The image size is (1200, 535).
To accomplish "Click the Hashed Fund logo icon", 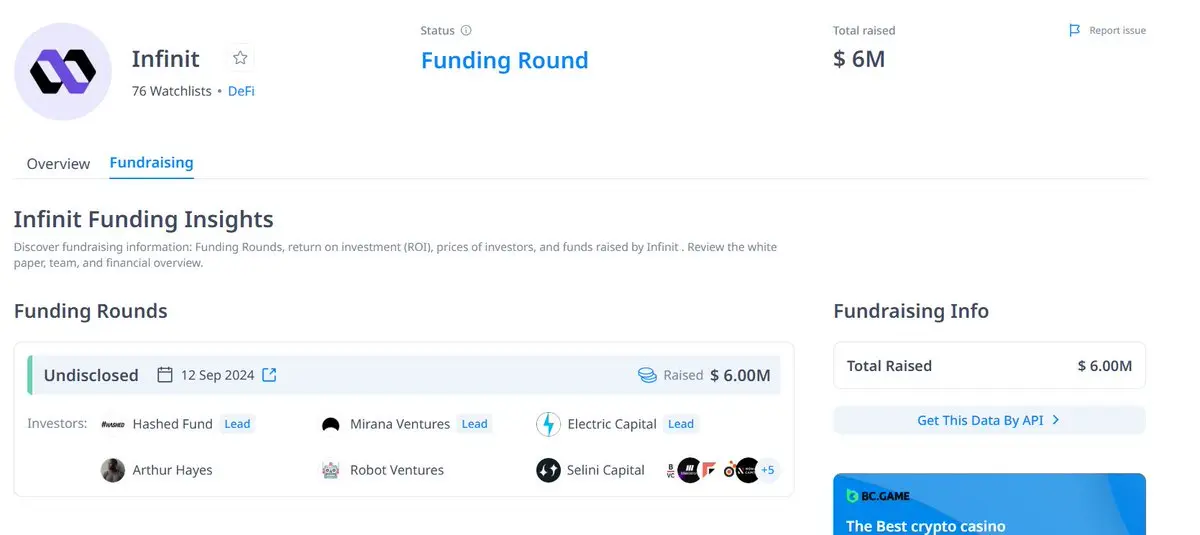I will pyautogui.click(x=113, y=424).
